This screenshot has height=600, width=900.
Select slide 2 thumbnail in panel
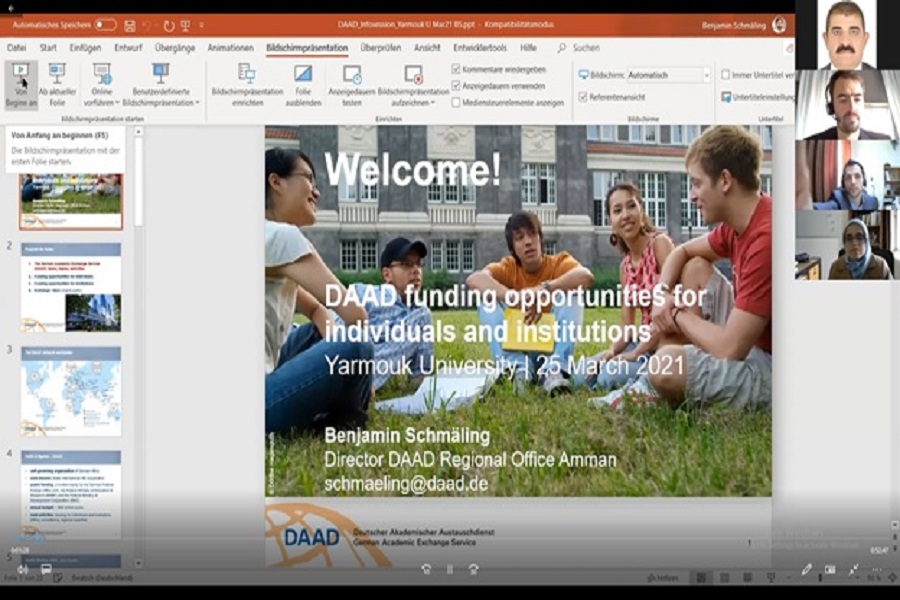pyautogui.click(x=71, y=287)
